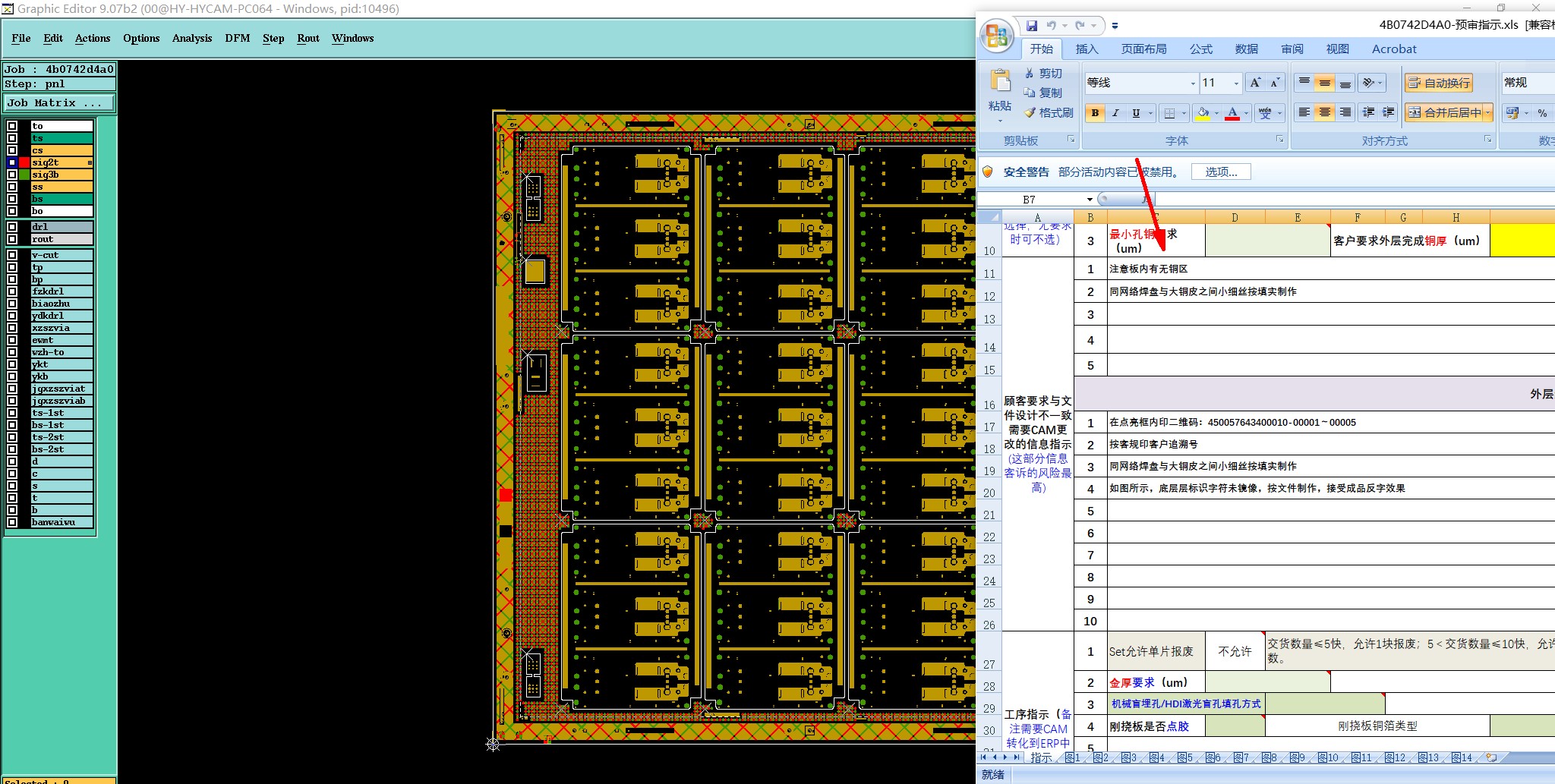Apply the red font color A
The image size is (1555, 784).
pos(1232,113)
